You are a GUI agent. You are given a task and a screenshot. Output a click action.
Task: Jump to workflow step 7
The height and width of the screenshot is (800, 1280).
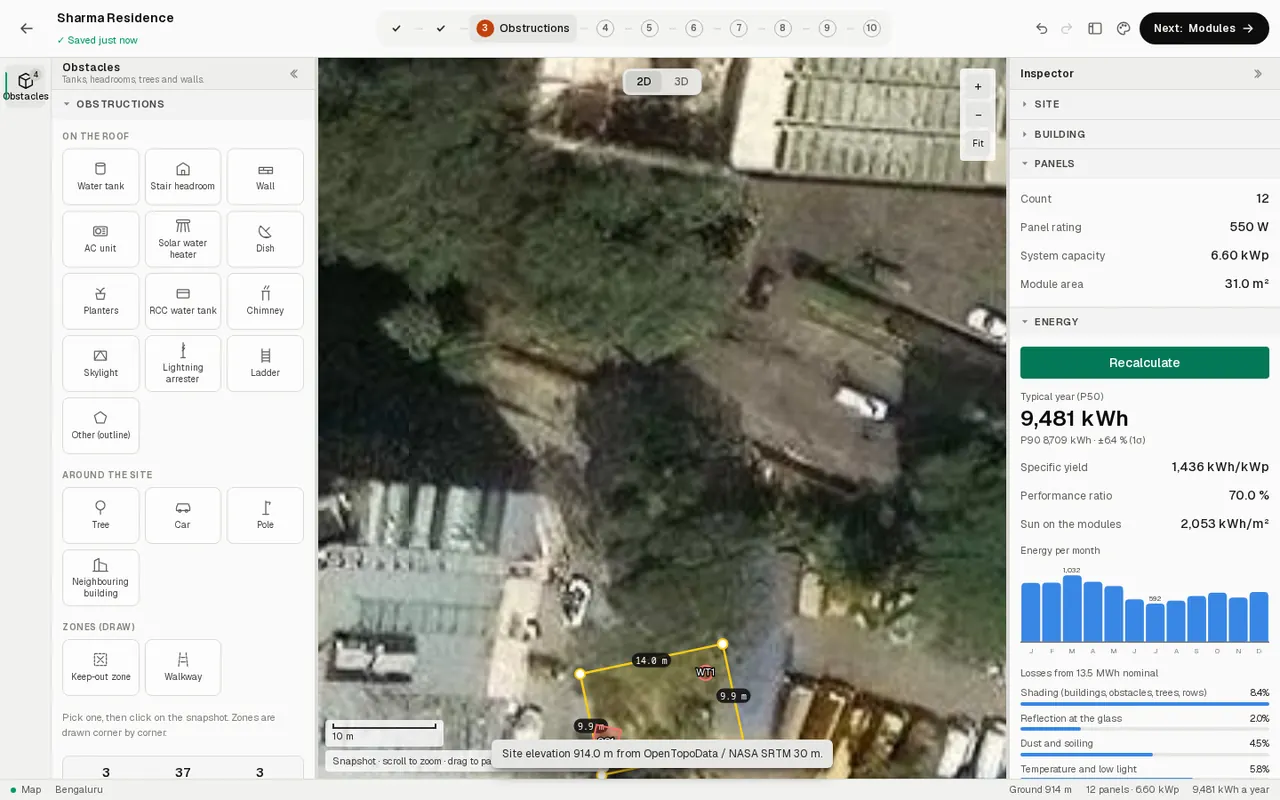pyautogui.click(x=738, y=28)
